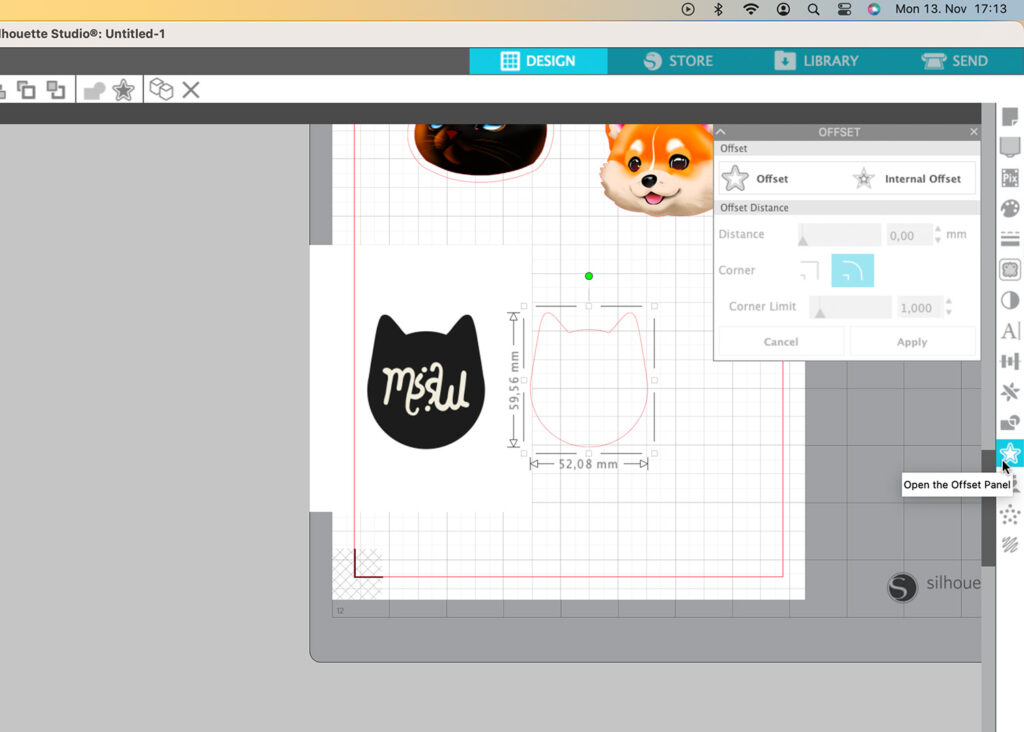The image size is (1024, 732).
Task: Open the Line Style panel icon
Action: tap(1010, 239)
